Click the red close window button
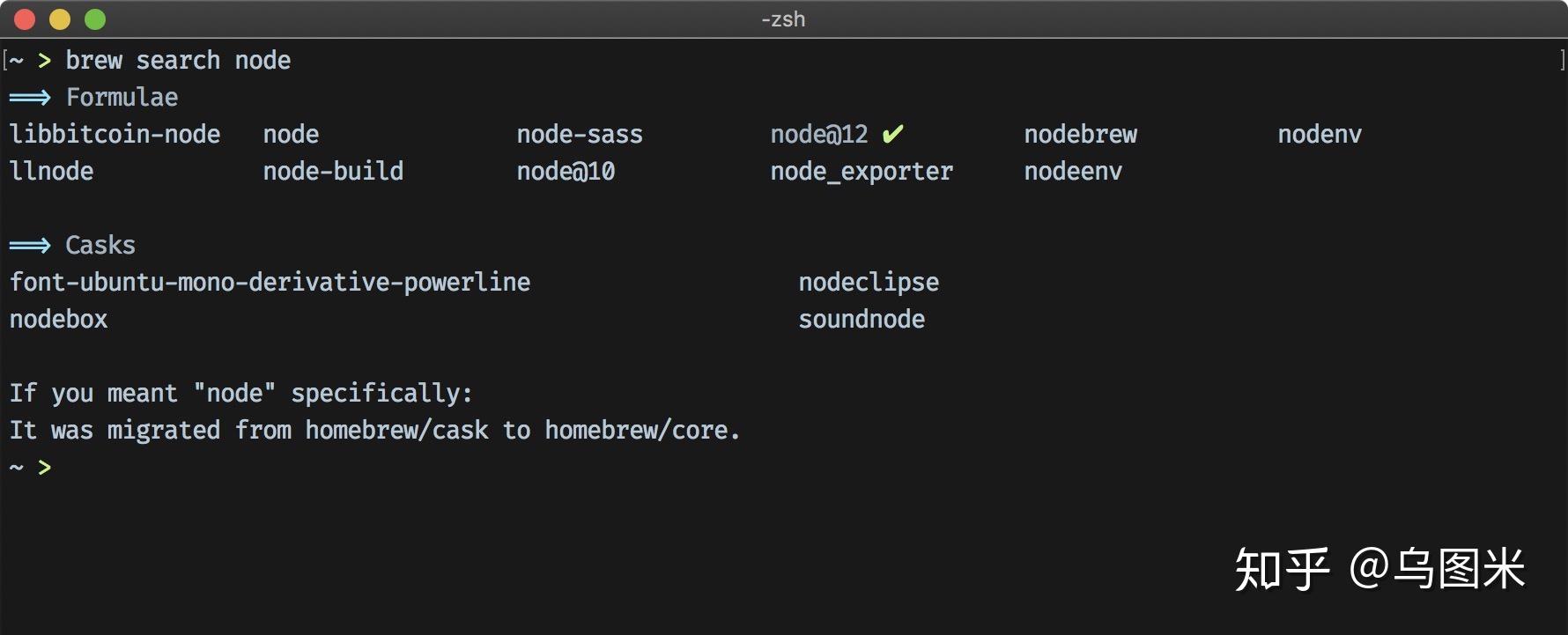 pos(25,19)
